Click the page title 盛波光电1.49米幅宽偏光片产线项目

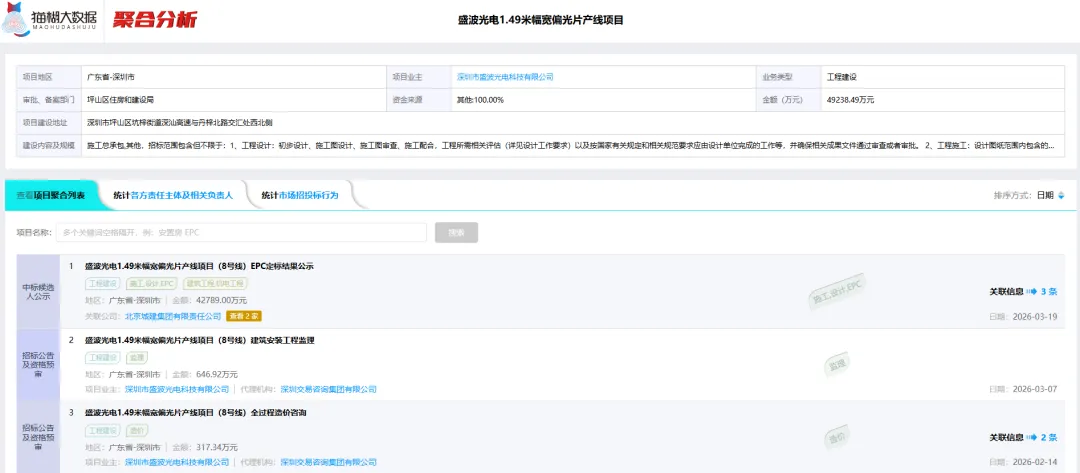click(x=540, y=20)
